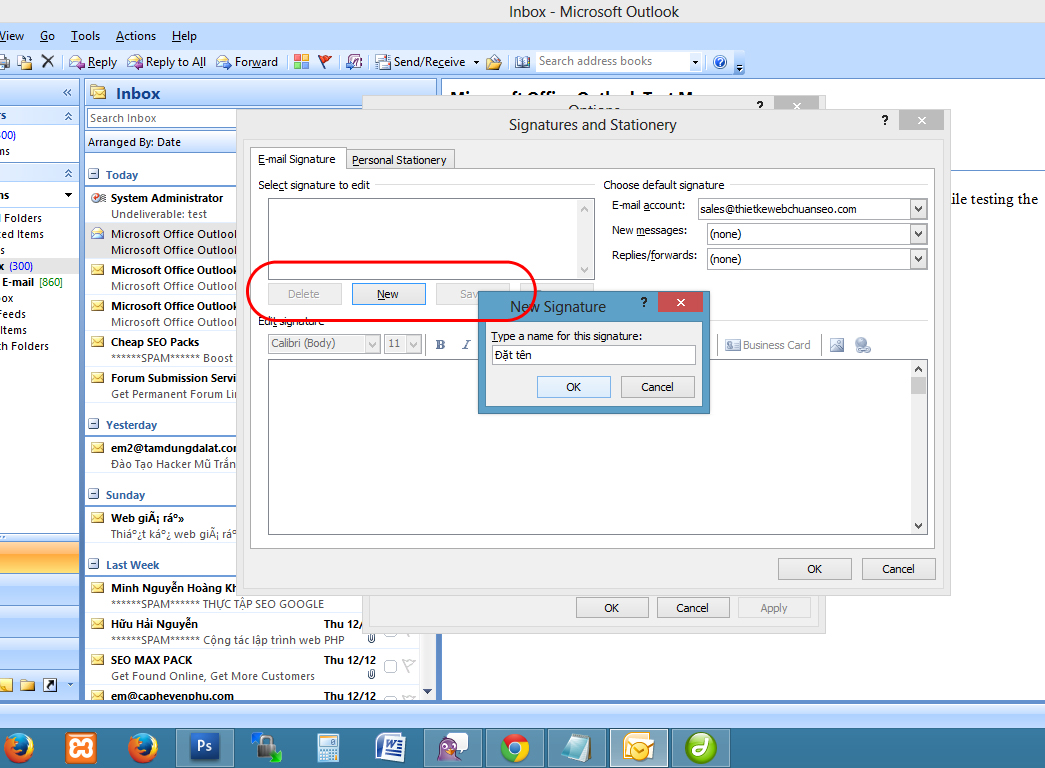The width and height of the screenshot is (1045, 768).
Task: Open the Go menu
Action: 47,36
